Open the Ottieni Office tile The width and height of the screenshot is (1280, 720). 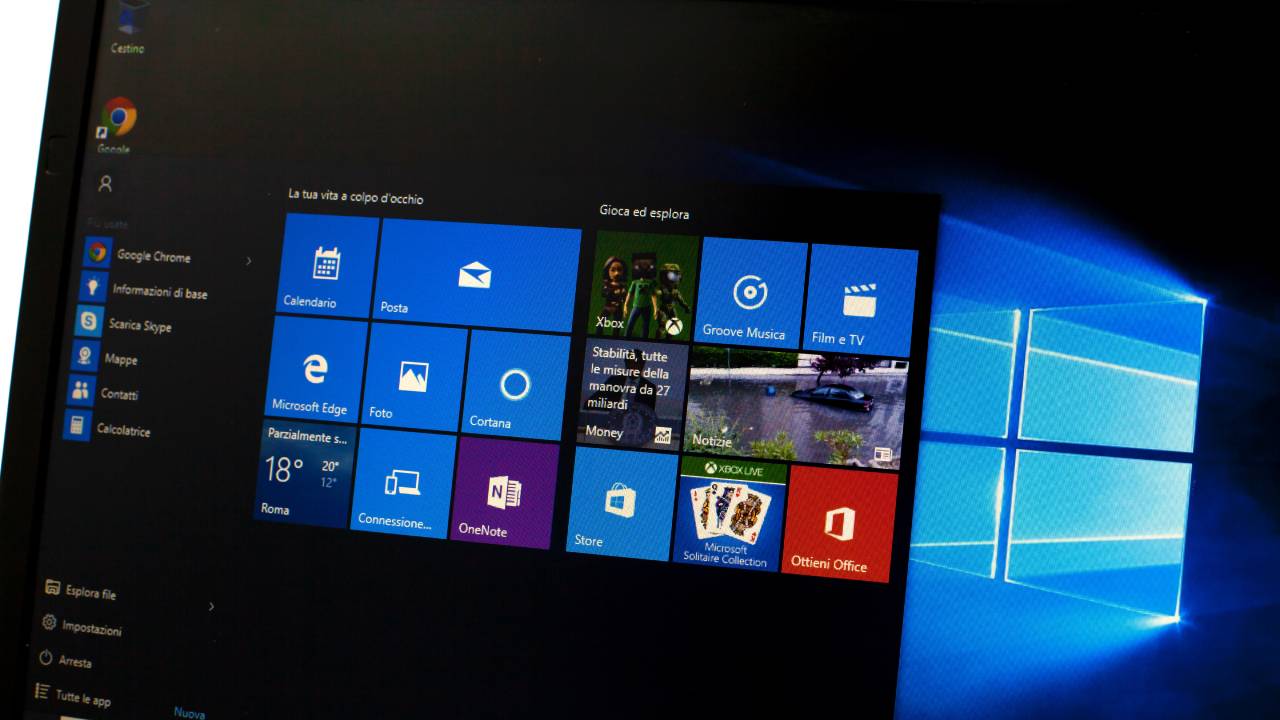pyautogui.click(x=838, y=523)
